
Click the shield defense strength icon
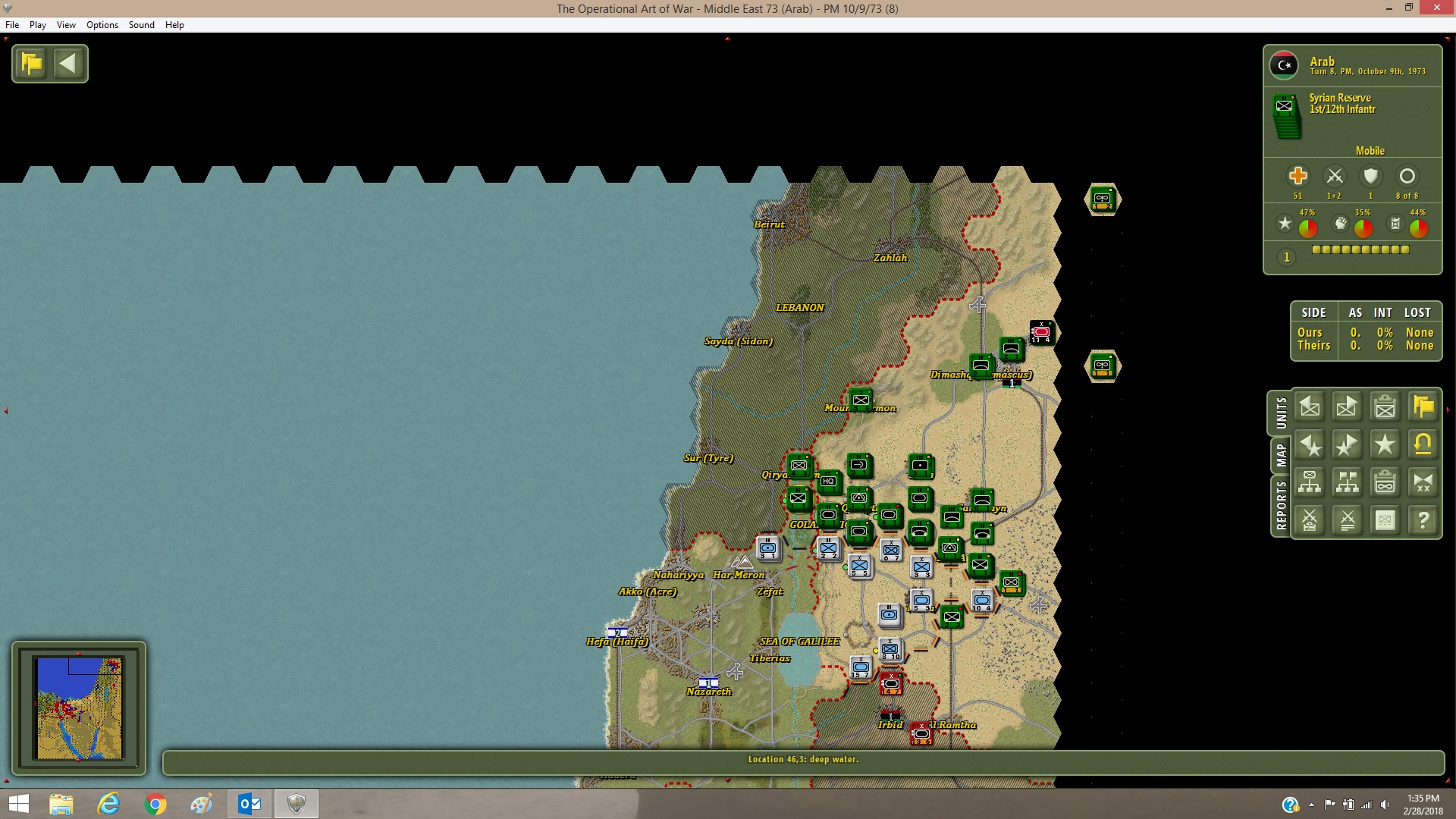tap(1370, 176)
